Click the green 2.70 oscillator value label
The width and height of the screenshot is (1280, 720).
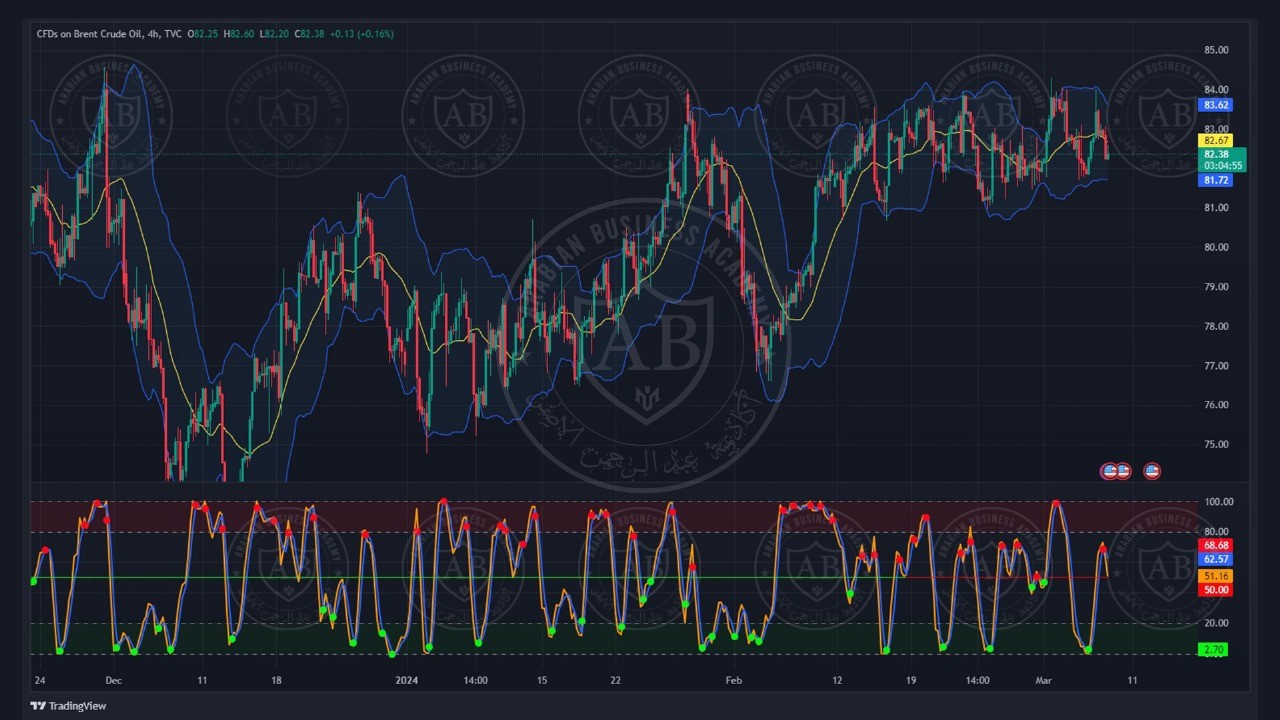point(1213,650)
